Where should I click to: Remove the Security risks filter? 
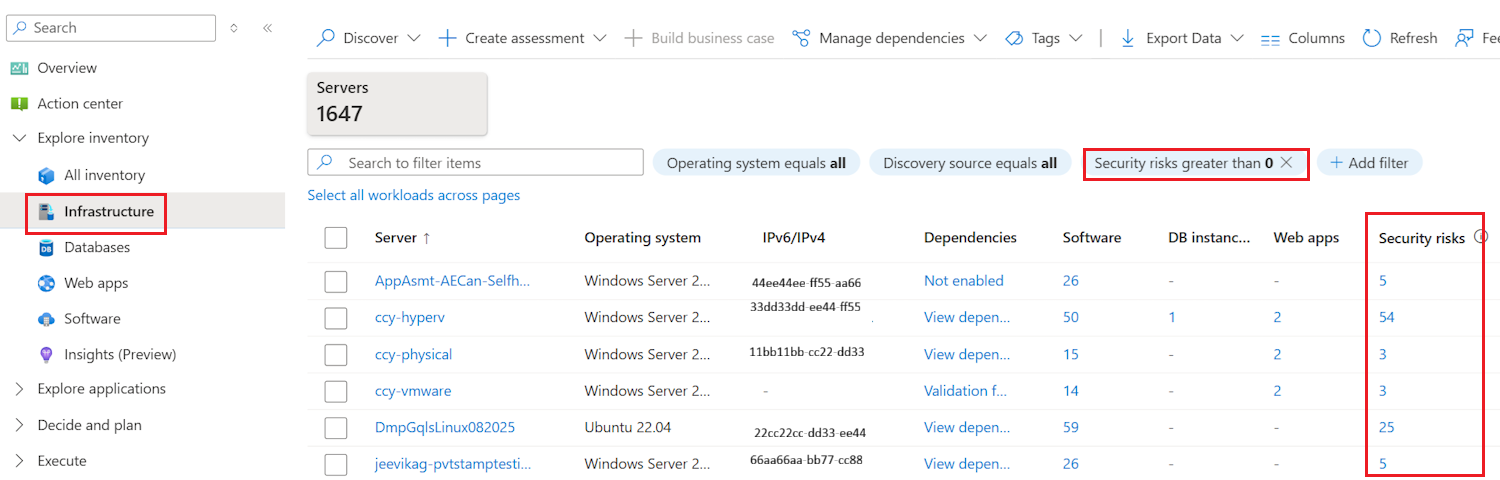point(1287,162)
